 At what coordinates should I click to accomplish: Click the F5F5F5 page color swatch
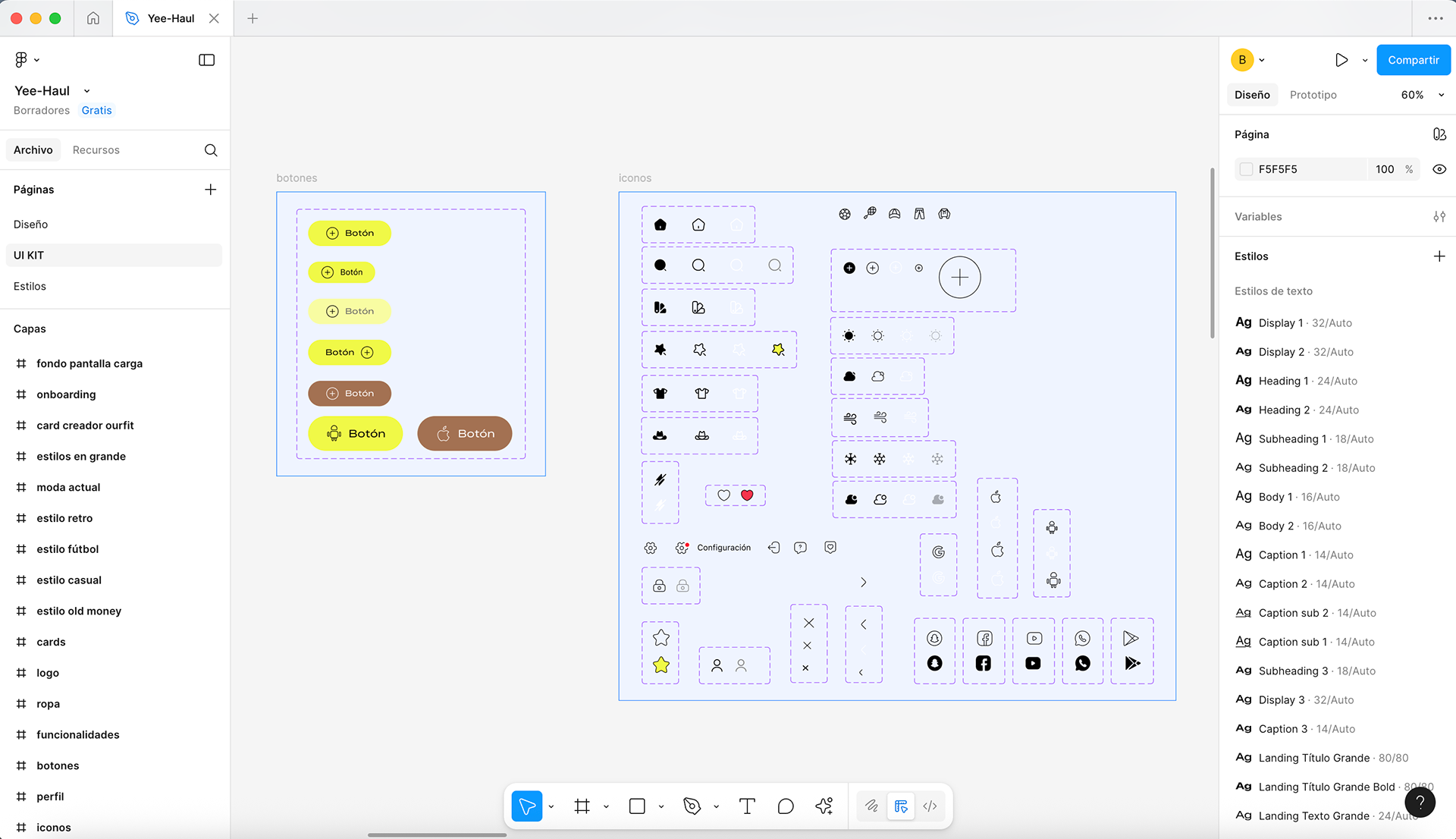1246,169
